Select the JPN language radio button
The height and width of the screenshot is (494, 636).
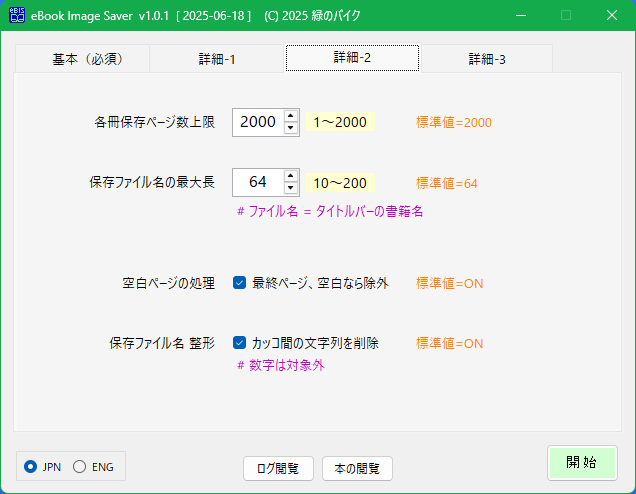[x=31, y=466]
